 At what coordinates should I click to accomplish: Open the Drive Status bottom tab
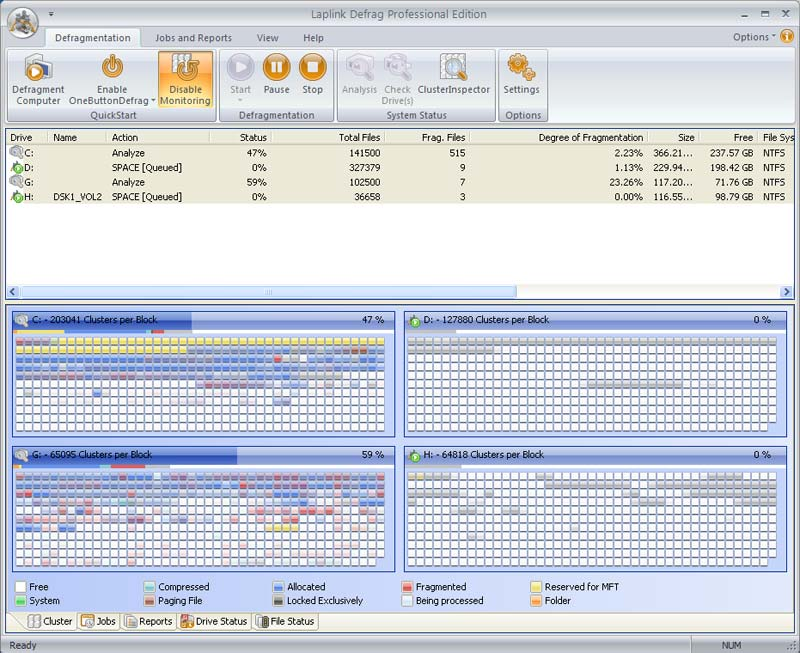214,621
